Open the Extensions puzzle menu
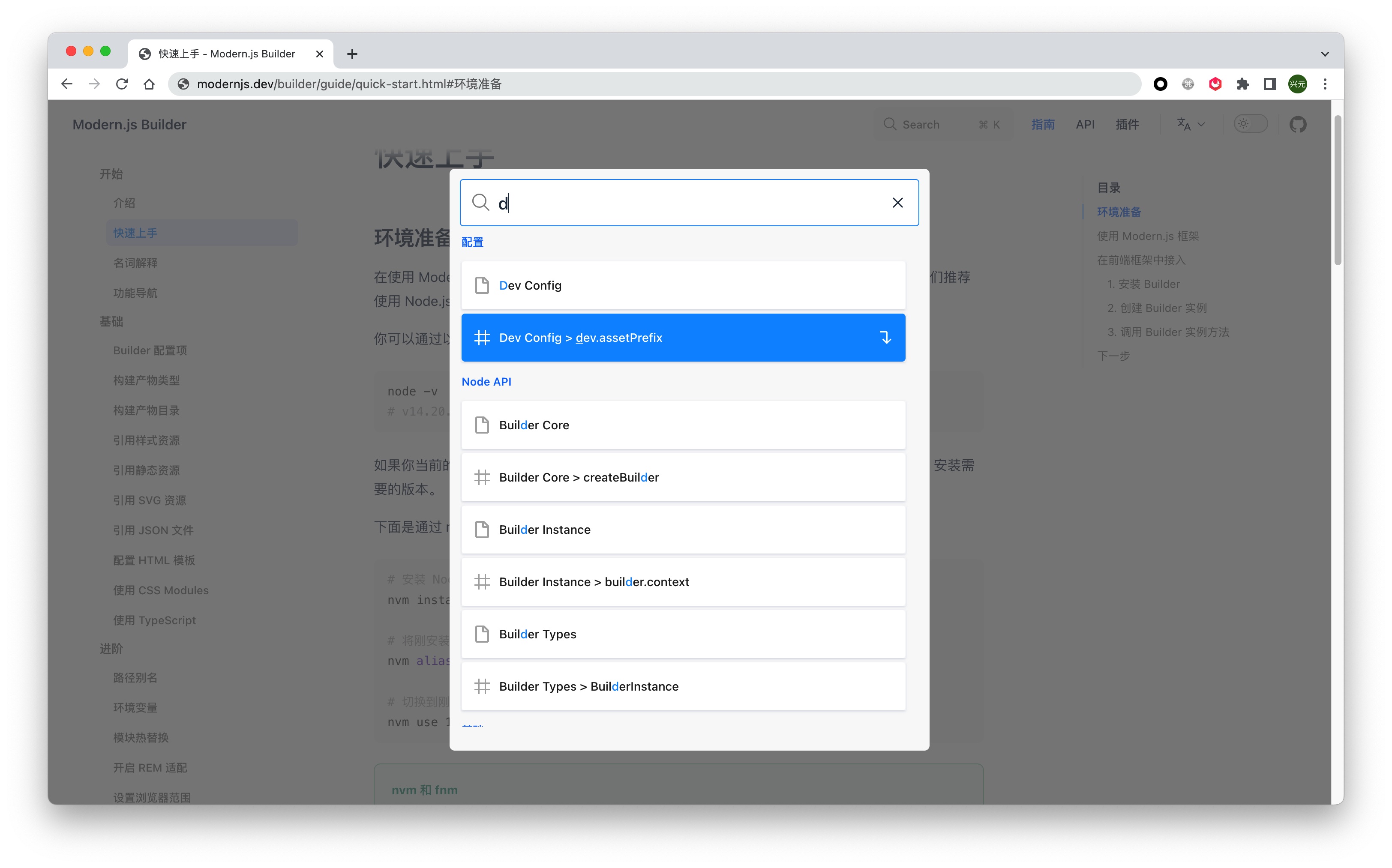 tap(1243, 84)
